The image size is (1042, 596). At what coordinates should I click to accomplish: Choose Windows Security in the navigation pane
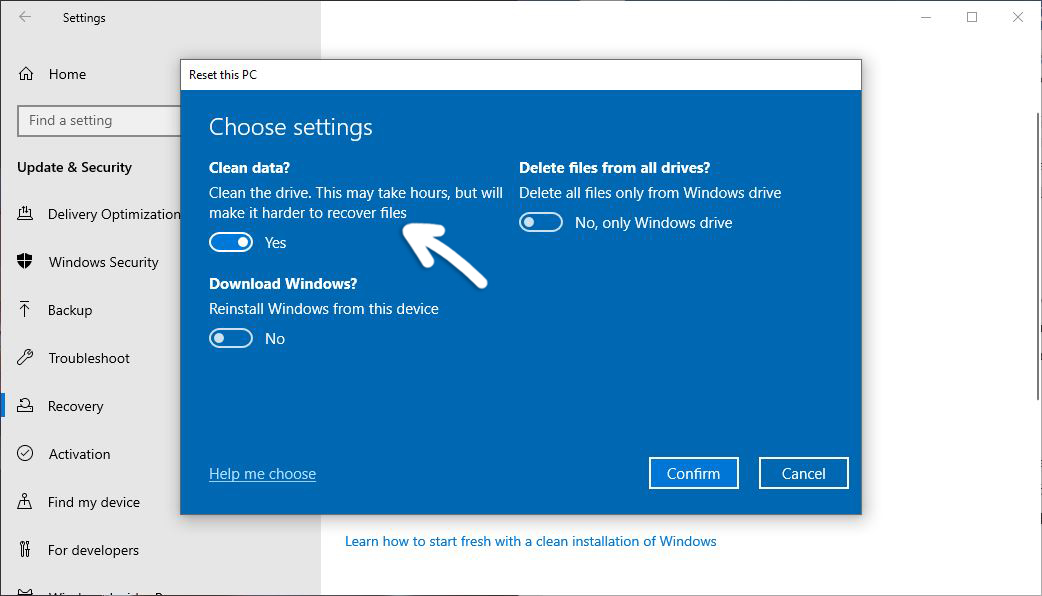(x=103, y=262)
